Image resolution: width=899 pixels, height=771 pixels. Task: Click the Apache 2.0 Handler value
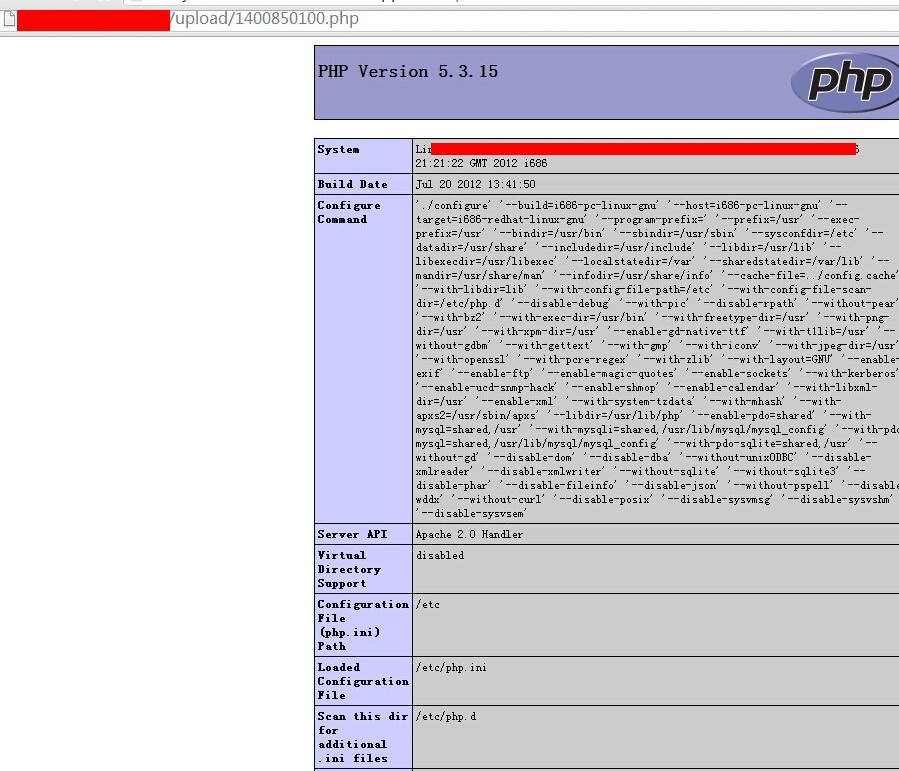point(469,534)
